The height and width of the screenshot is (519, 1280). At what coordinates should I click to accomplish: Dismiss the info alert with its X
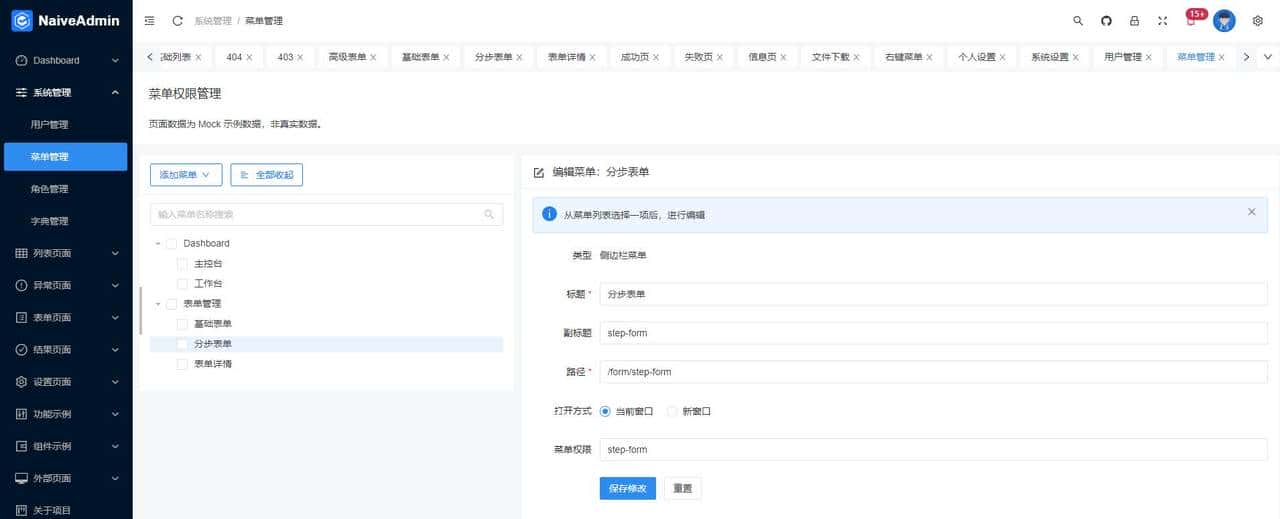click(x=1251, y=212)
